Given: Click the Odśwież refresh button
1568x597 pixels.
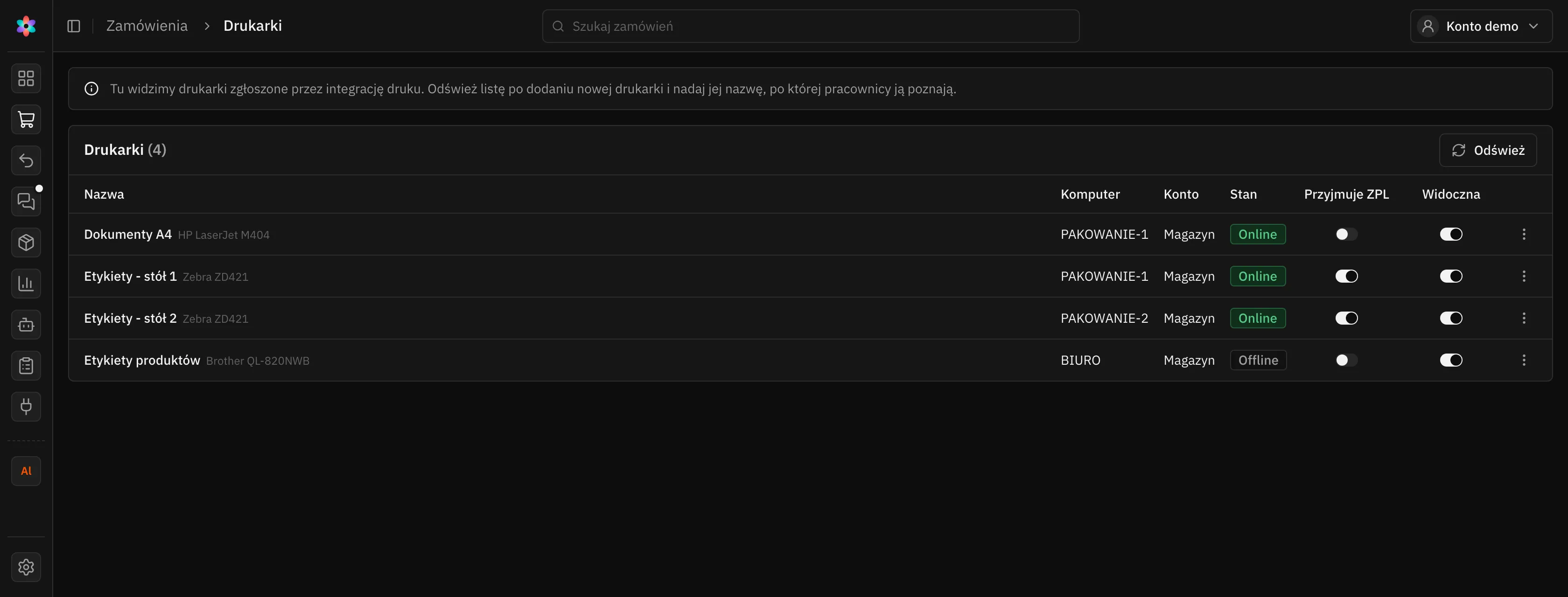Looking at the screenshot, I should [x=1487, y=150].
